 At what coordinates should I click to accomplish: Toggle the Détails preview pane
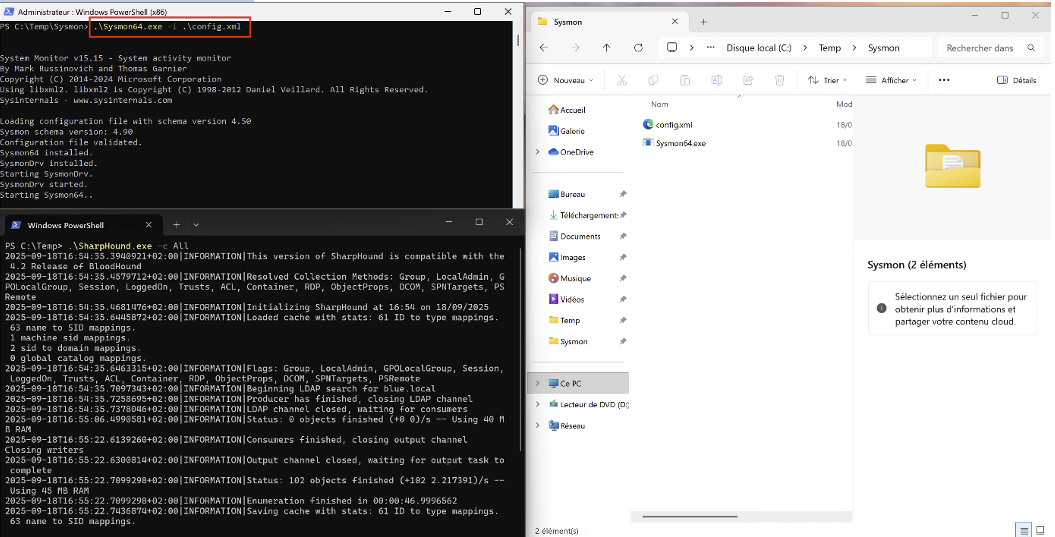(1017, 80)
